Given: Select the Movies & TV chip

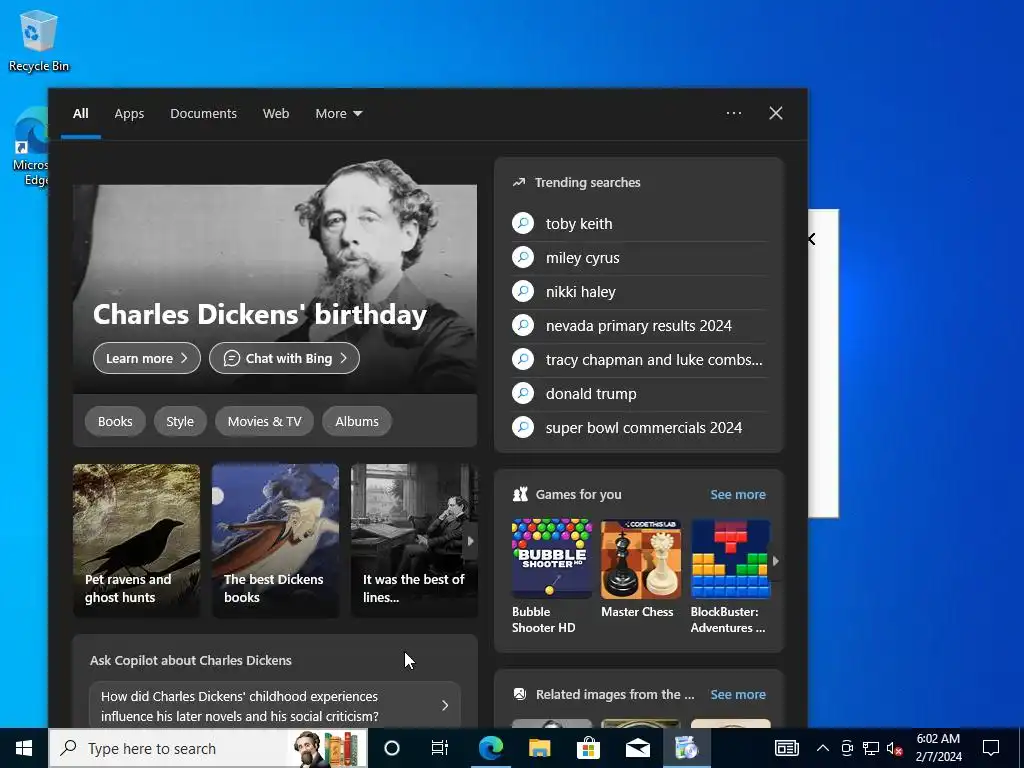Looking at the screenshot, I should tap(264, 421).
